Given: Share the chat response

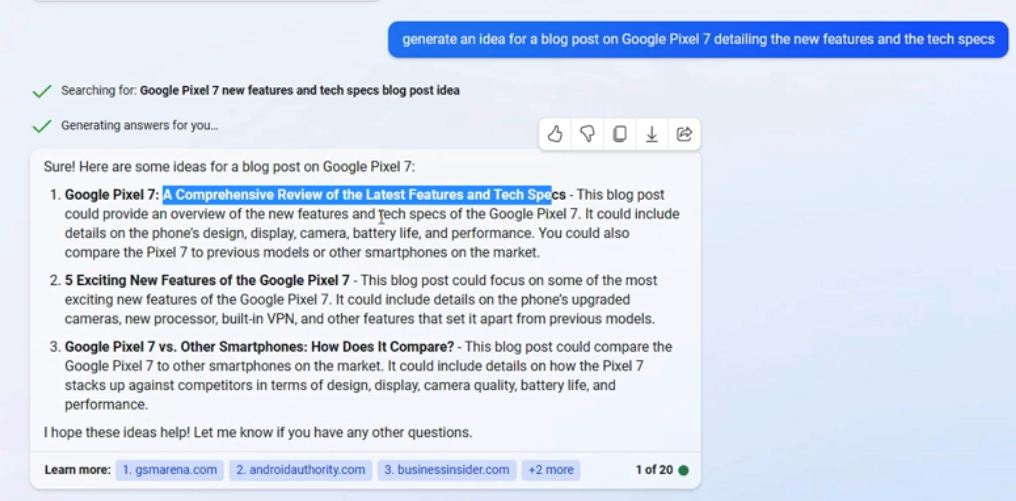Looking at the screenshot, I should coord(684,134).
